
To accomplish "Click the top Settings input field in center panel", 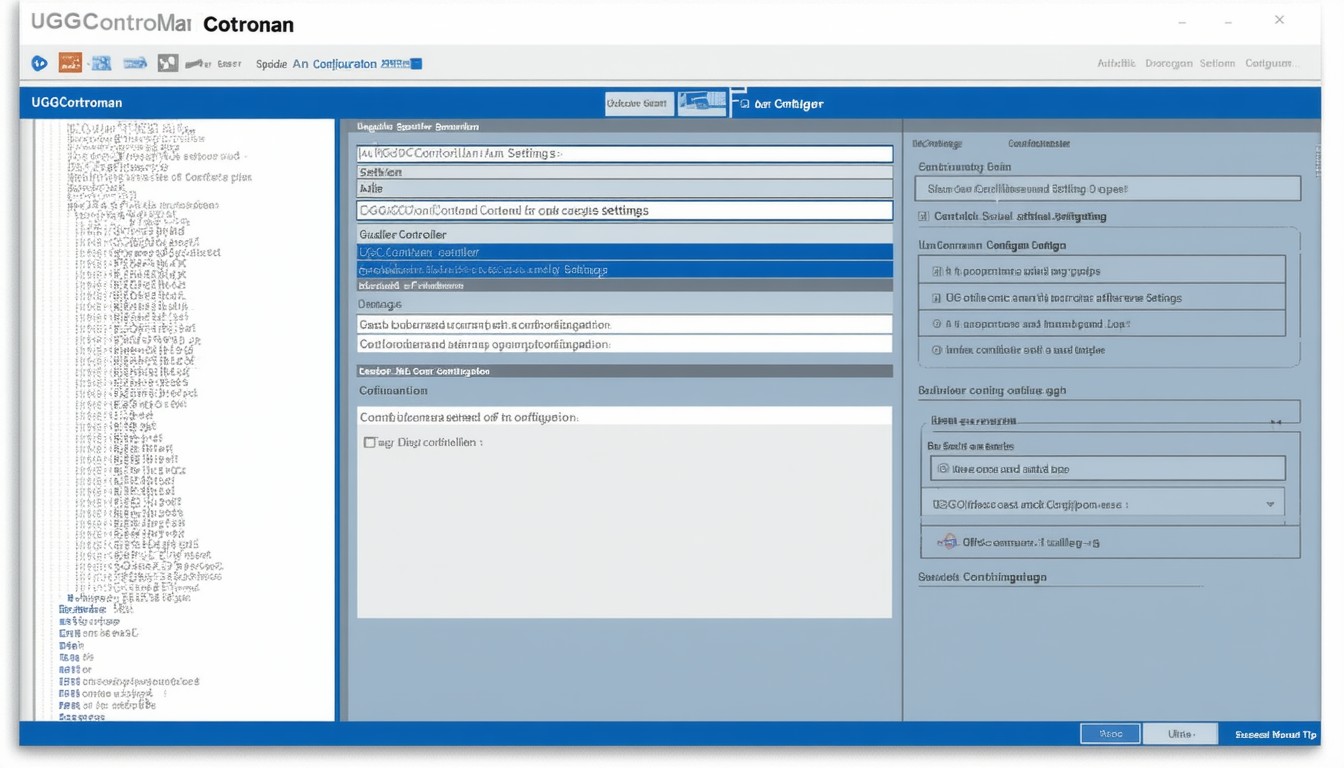I will tap(625, 154).
